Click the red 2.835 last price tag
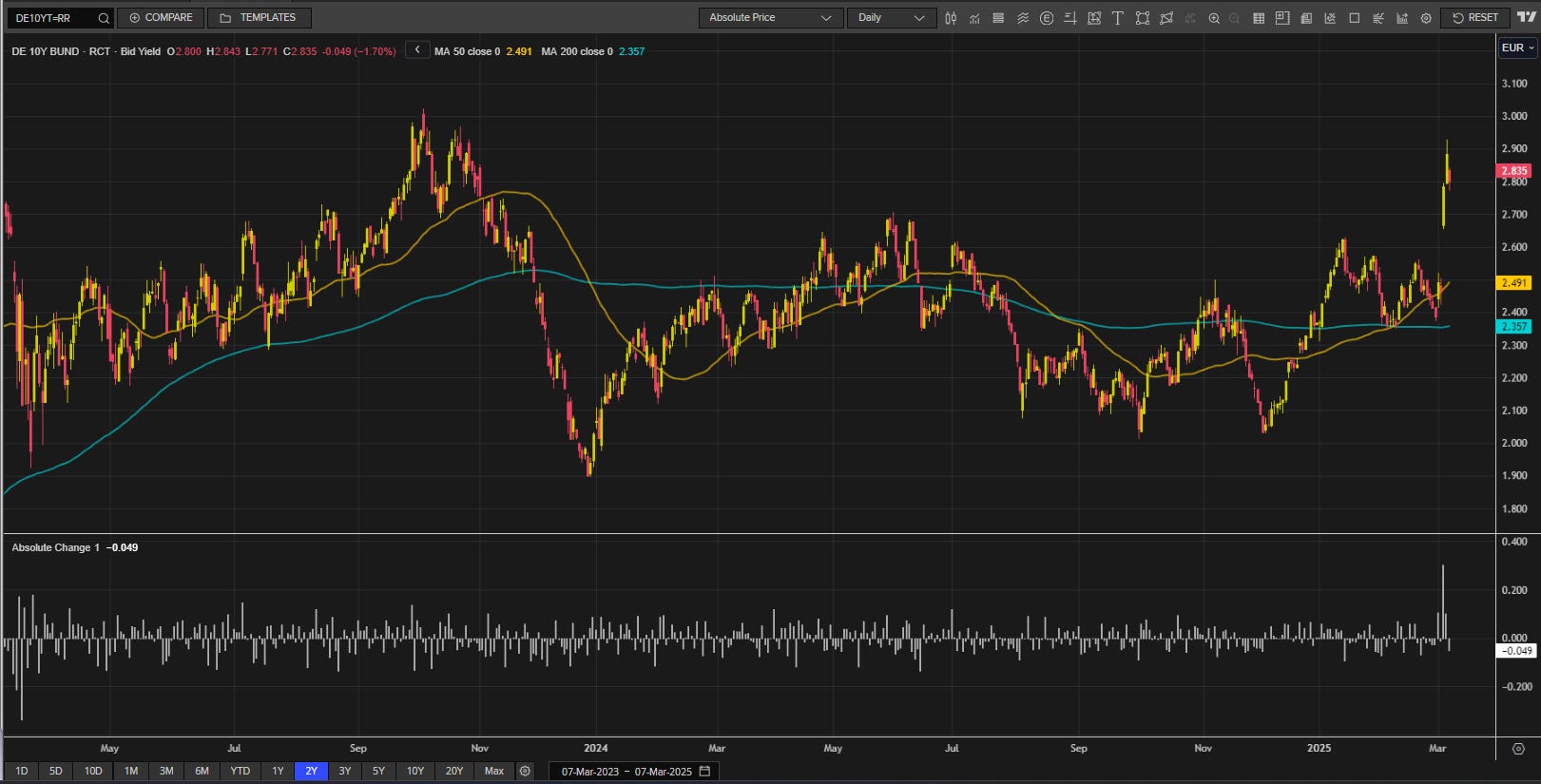 point(1514,171)
